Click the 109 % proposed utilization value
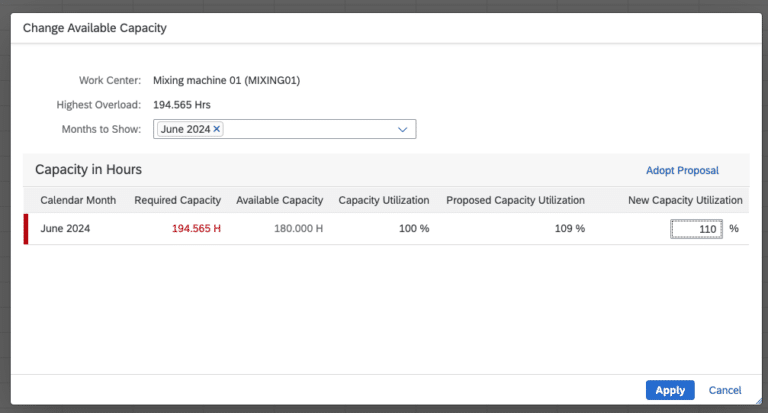 (570, 229)
